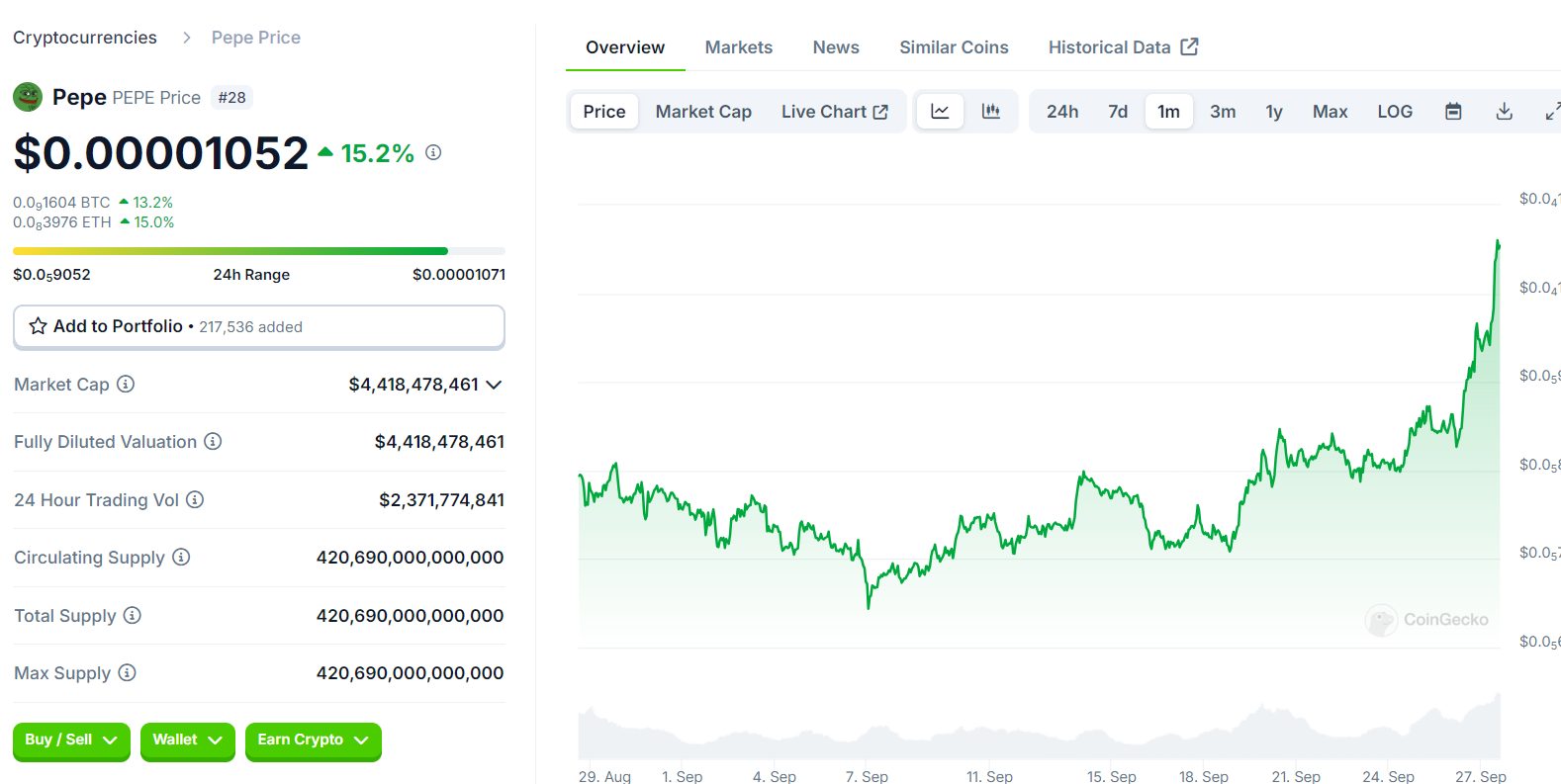Click the 29. Aug axis date label
This screenshot has width=1561, height=784.
click(604, 776)
